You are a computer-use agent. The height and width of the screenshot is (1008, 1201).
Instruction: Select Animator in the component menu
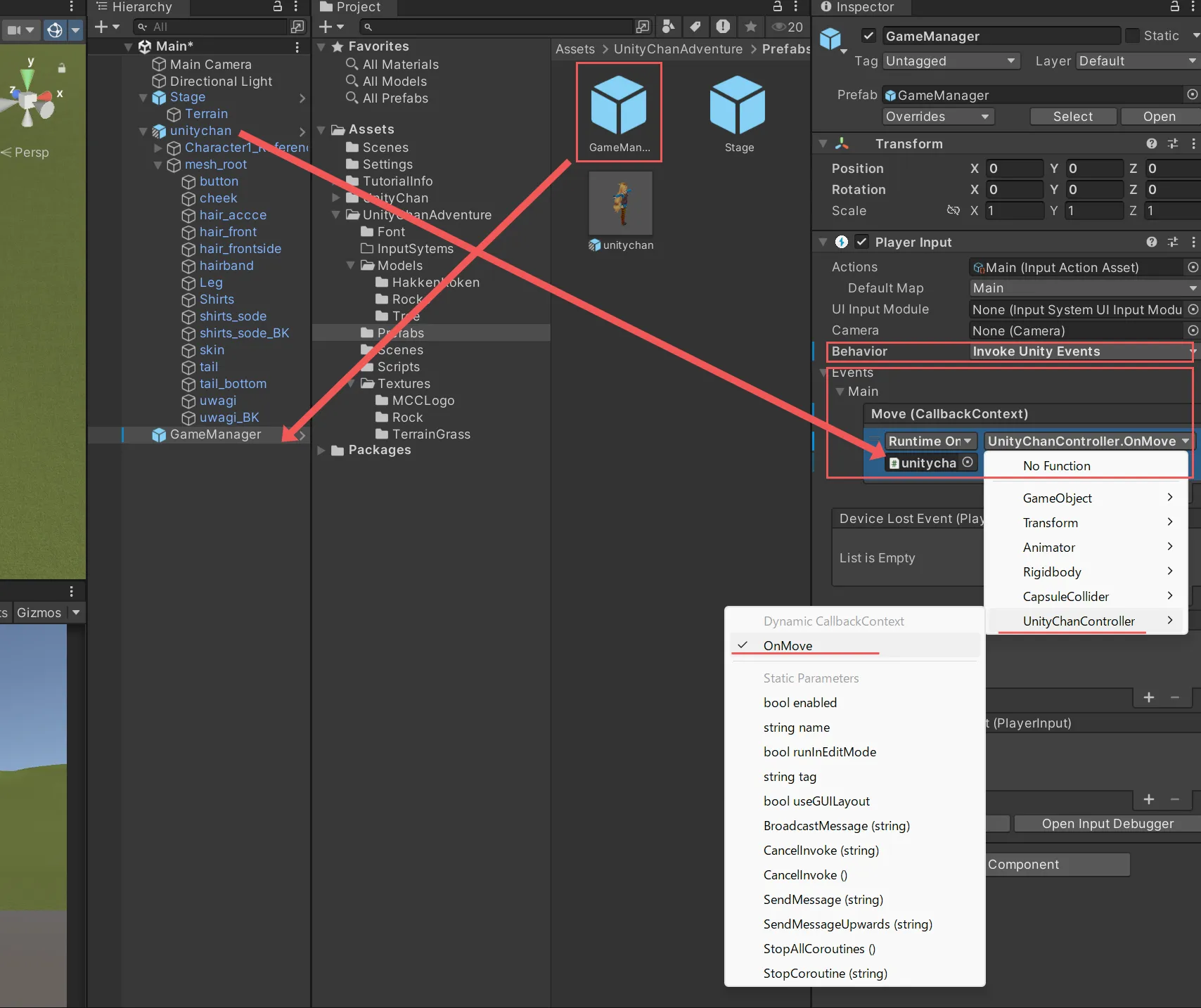pos(1048,548)
